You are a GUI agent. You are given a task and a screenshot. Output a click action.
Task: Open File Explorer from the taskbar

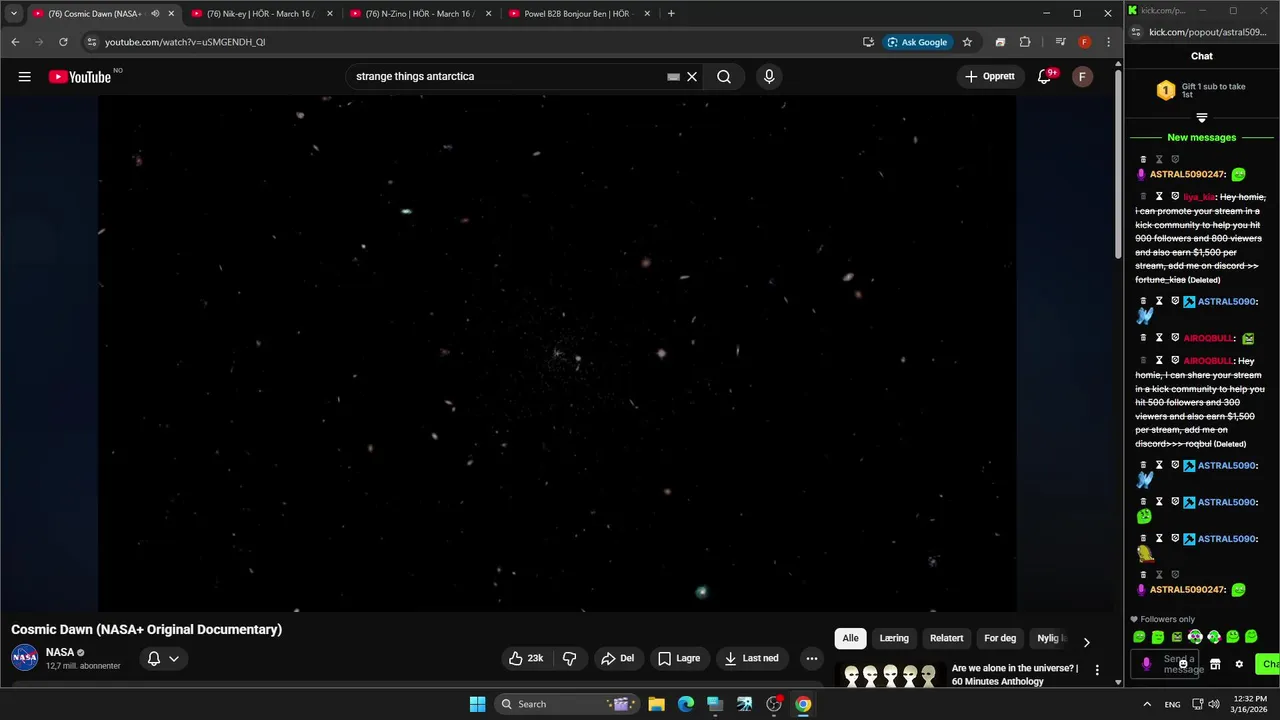point(656,704)
